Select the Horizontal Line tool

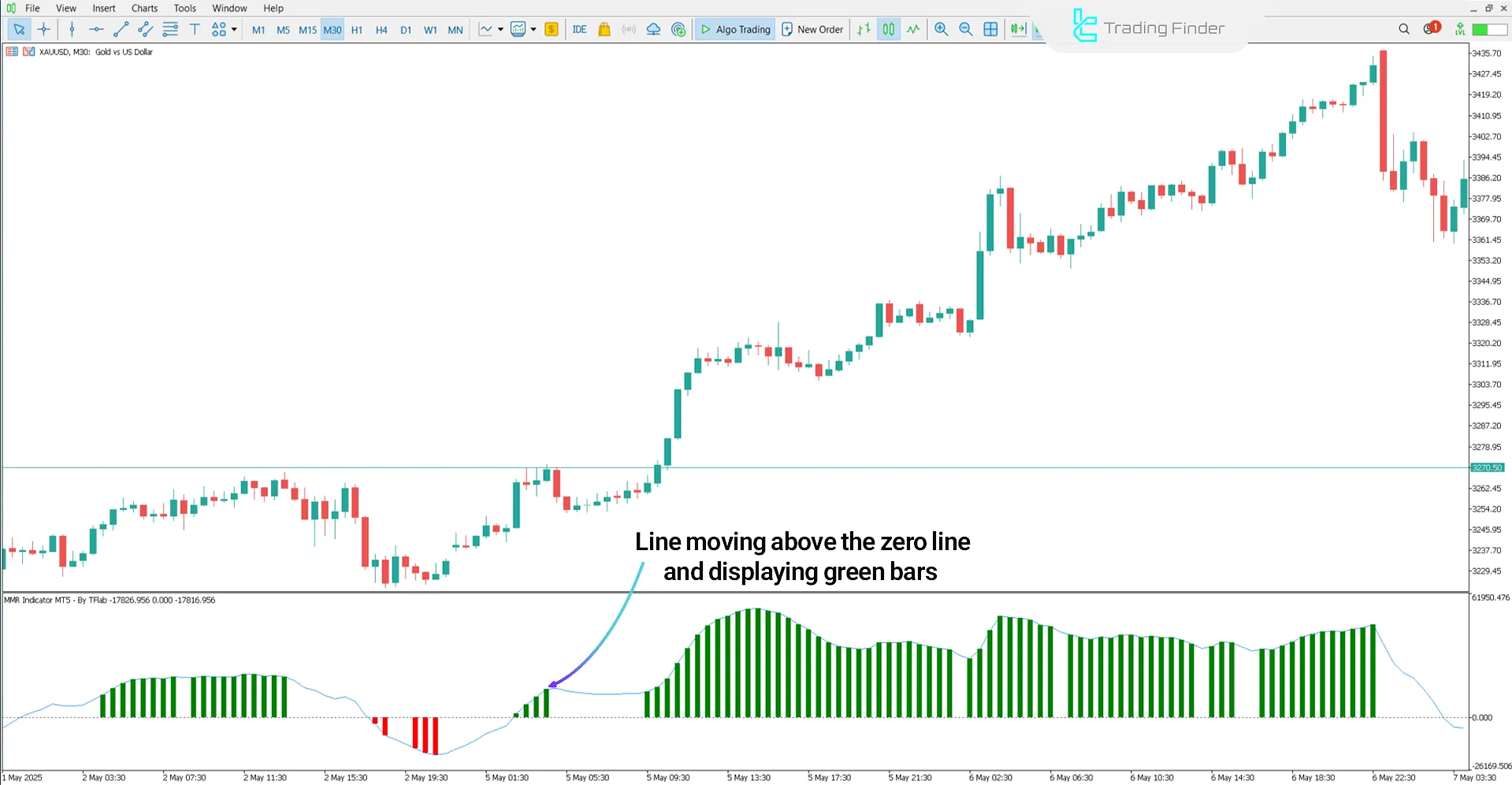tap(96, 29)
